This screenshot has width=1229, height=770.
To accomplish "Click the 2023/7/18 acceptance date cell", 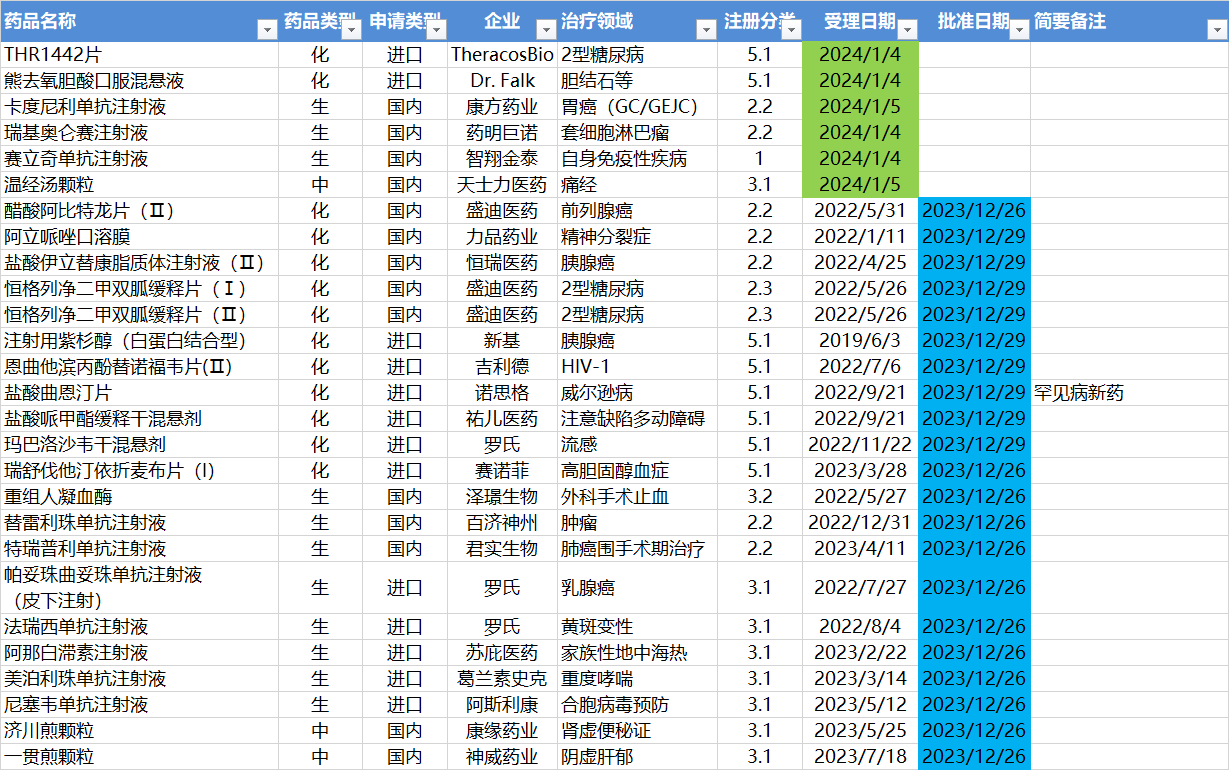I will [860, 757].
